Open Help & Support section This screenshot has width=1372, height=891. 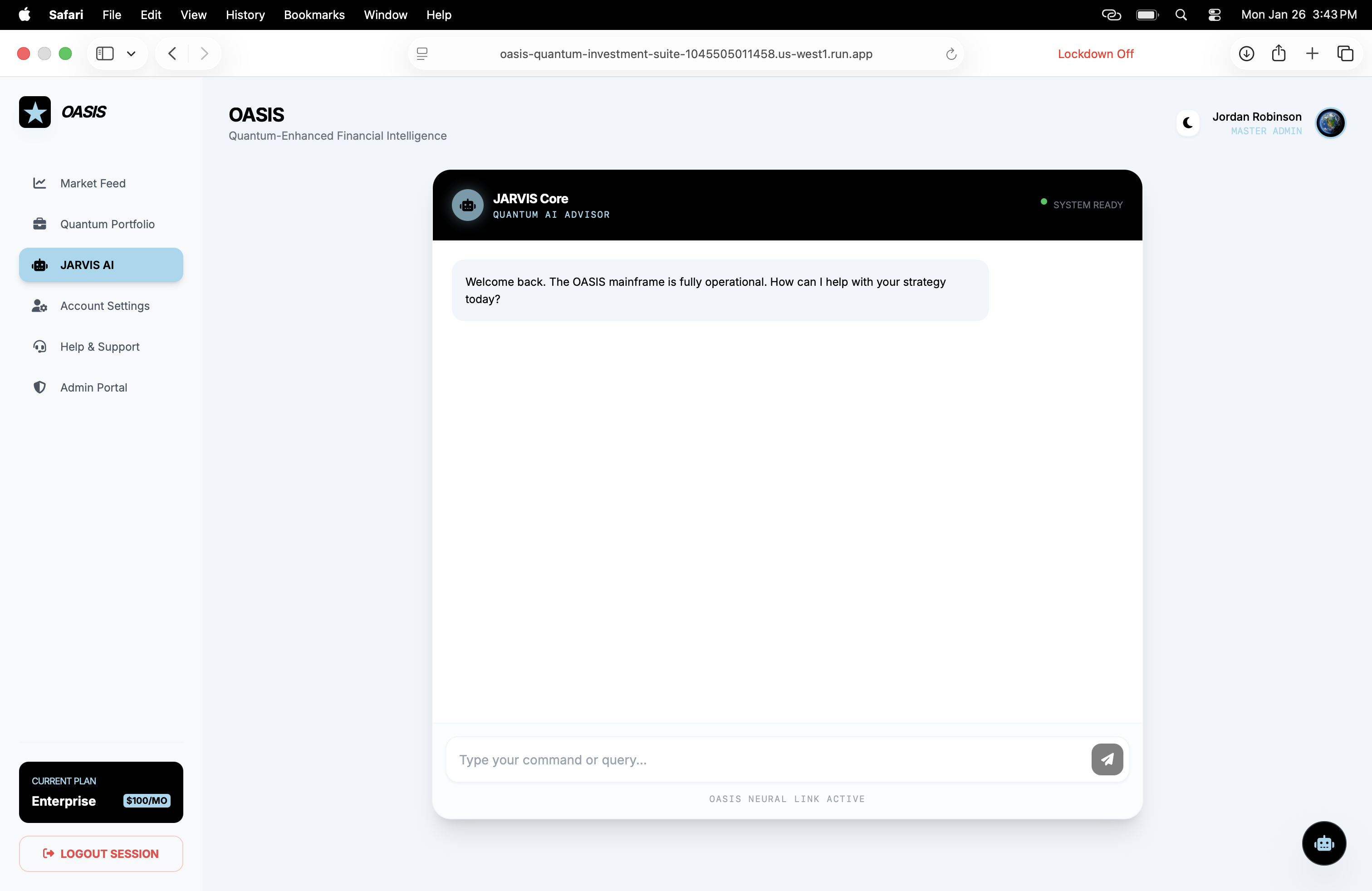click(x=99, y=347)
